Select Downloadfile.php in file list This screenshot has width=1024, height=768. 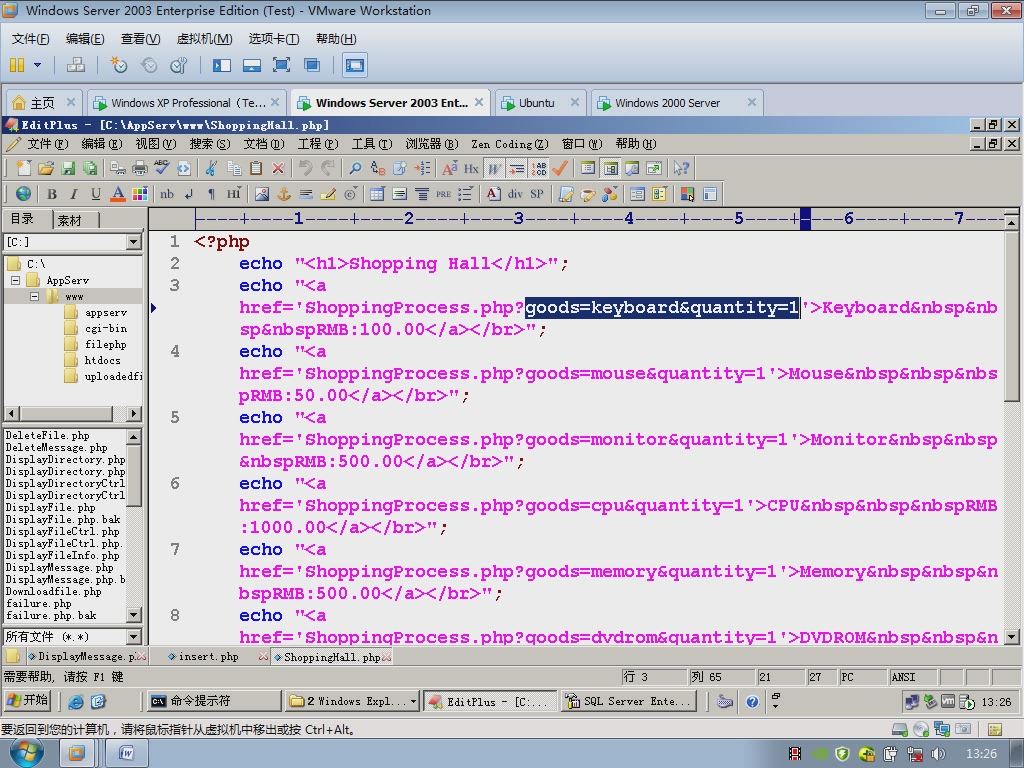tap(54, 591)
